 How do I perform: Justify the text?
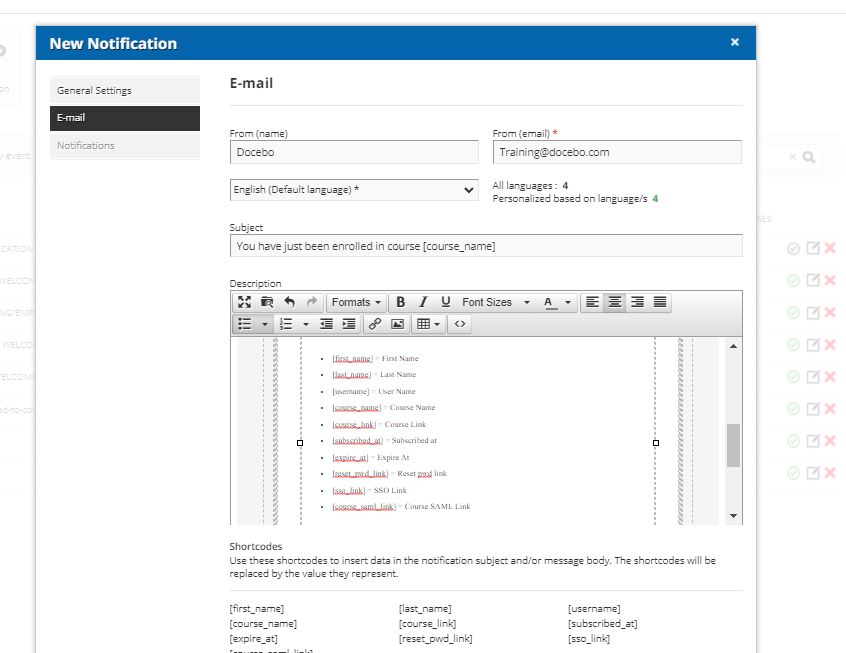(660, 302)
